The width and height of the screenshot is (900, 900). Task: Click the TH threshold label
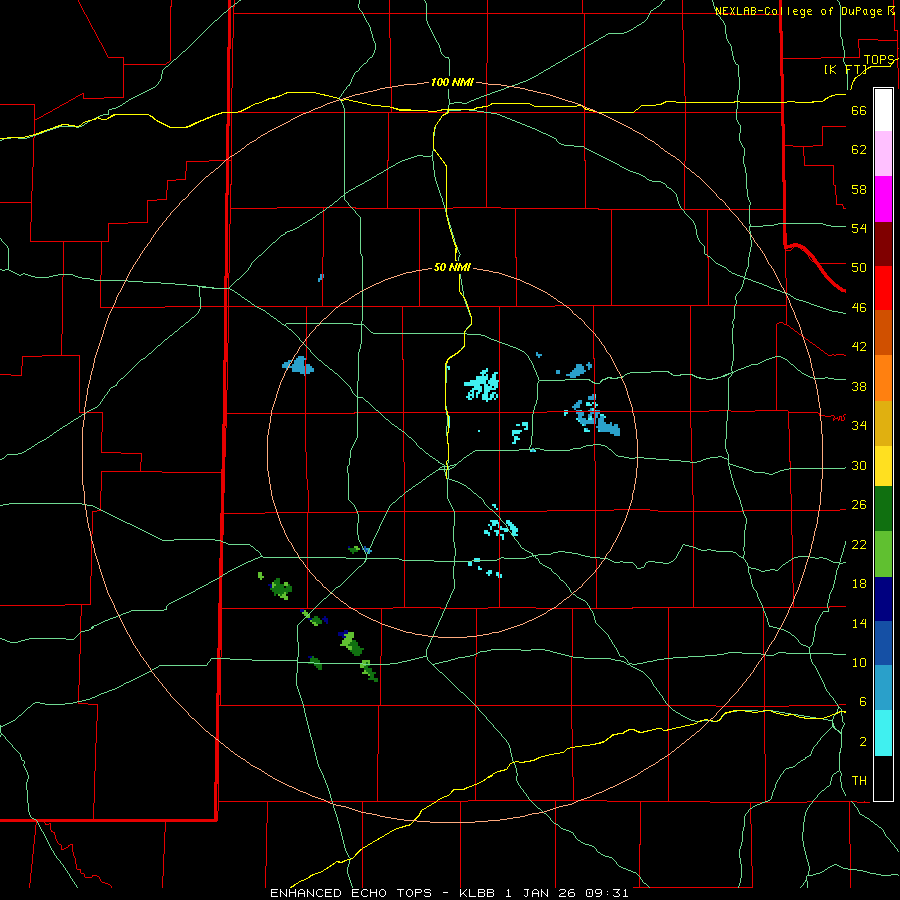(x=859, y=781)
